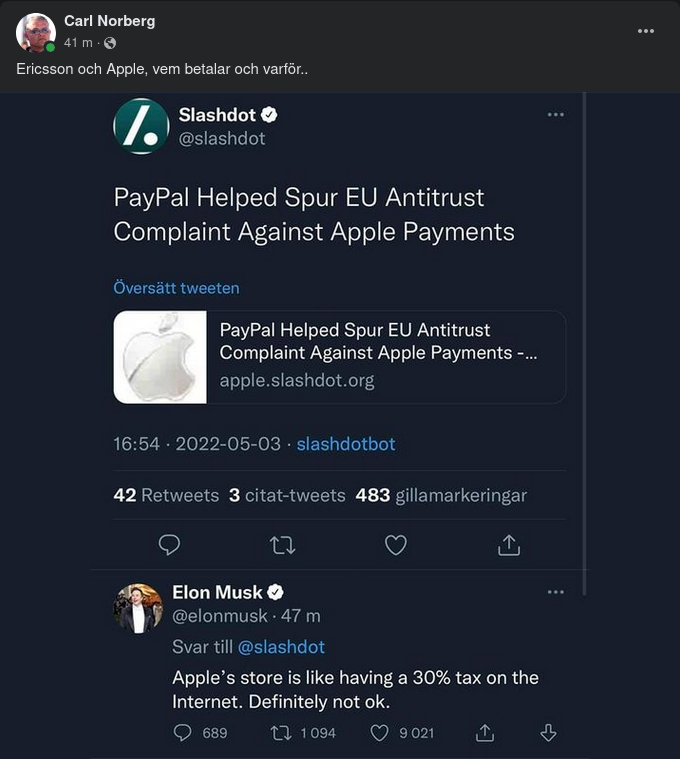Open the Slashdot tweet more options menu
Screen dimensions: 680x759
click(556, 114)
